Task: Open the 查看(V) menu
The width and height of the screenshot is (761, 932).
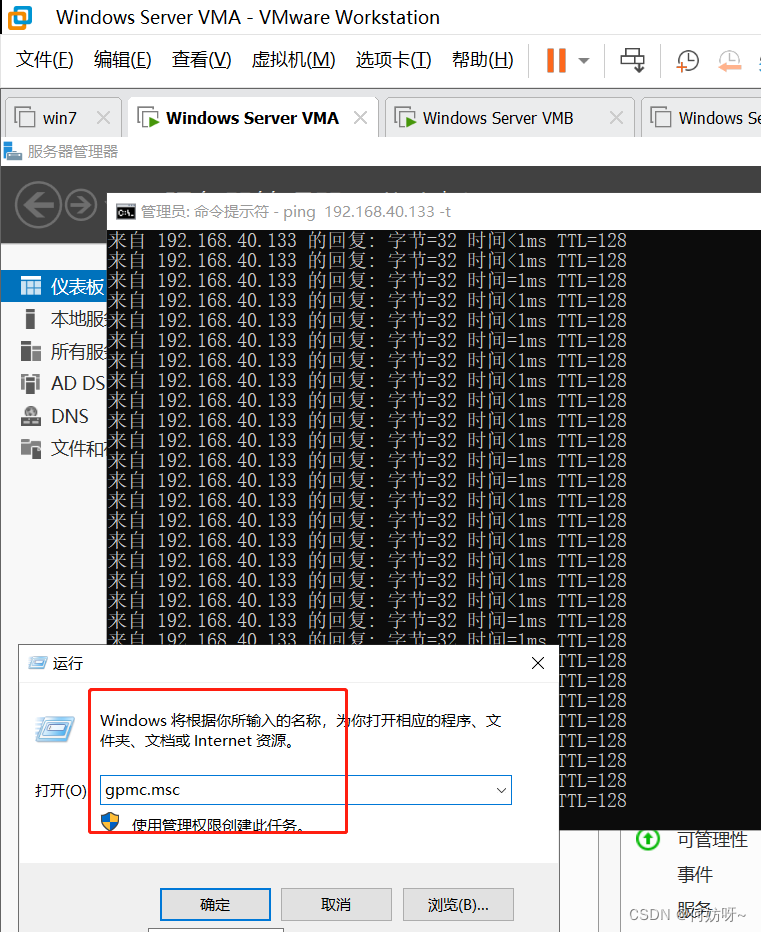Action: pyautogui.click(x=201, y=59)
